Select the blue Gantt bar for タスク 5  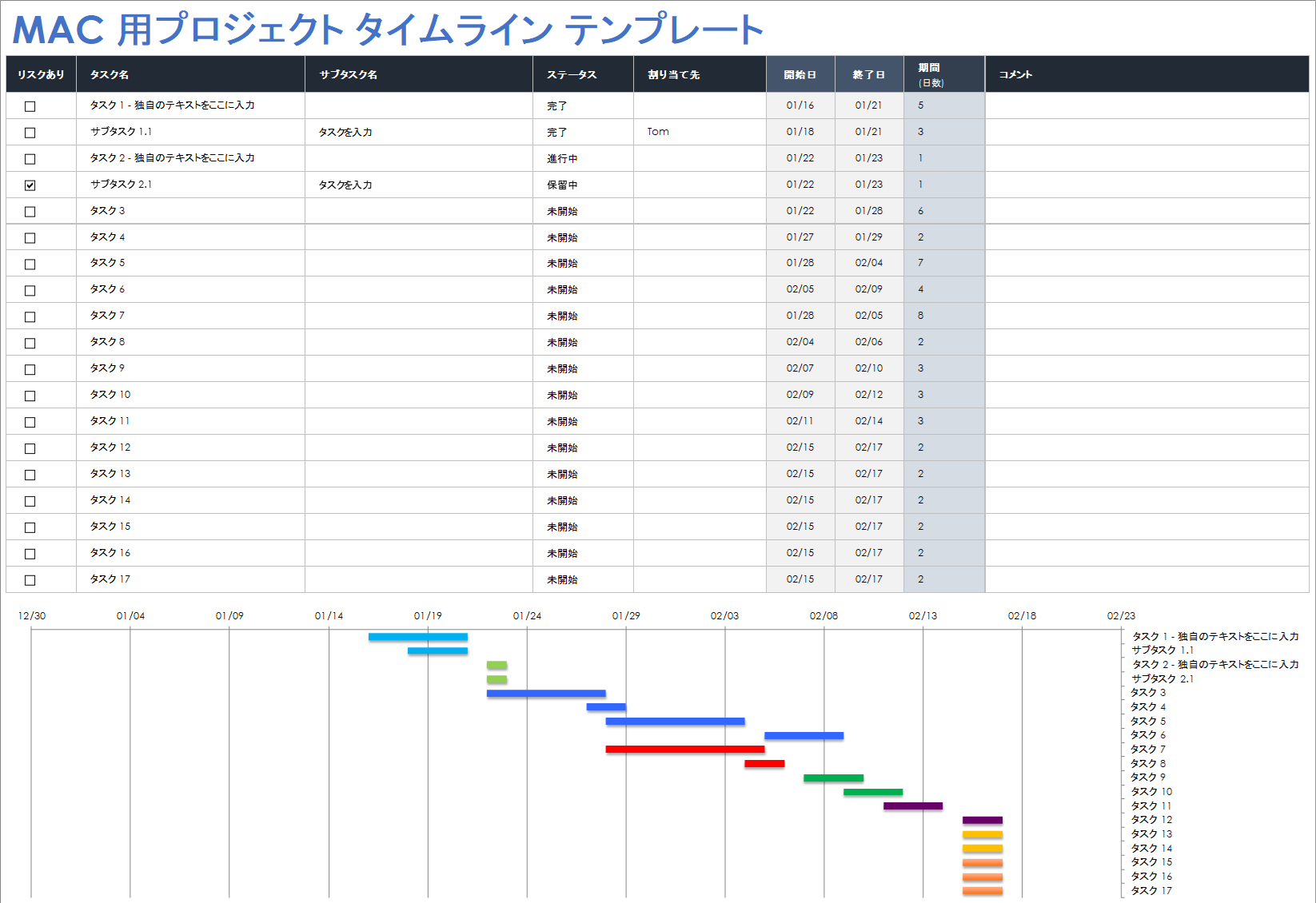(x=676, y=722)
